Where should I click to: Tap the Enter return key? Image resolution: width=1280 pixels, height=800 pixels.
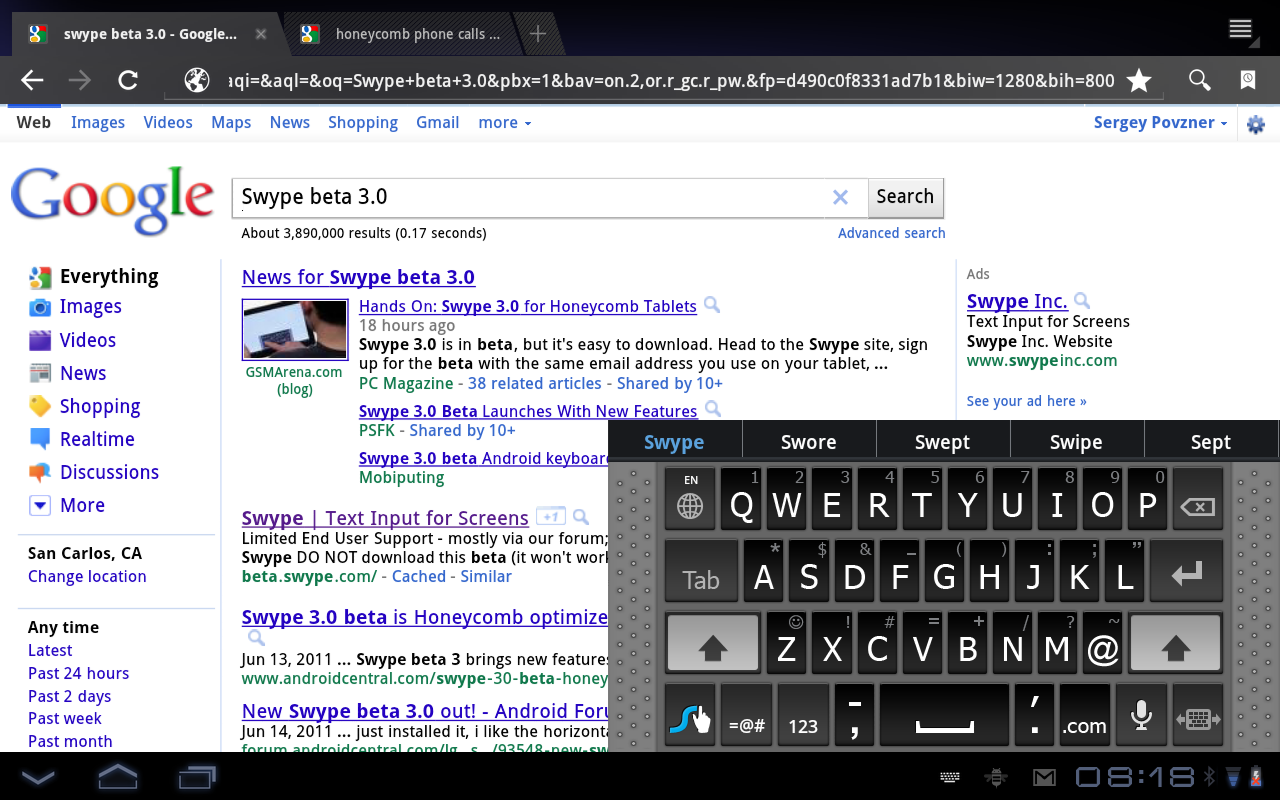pos(1186,571)
